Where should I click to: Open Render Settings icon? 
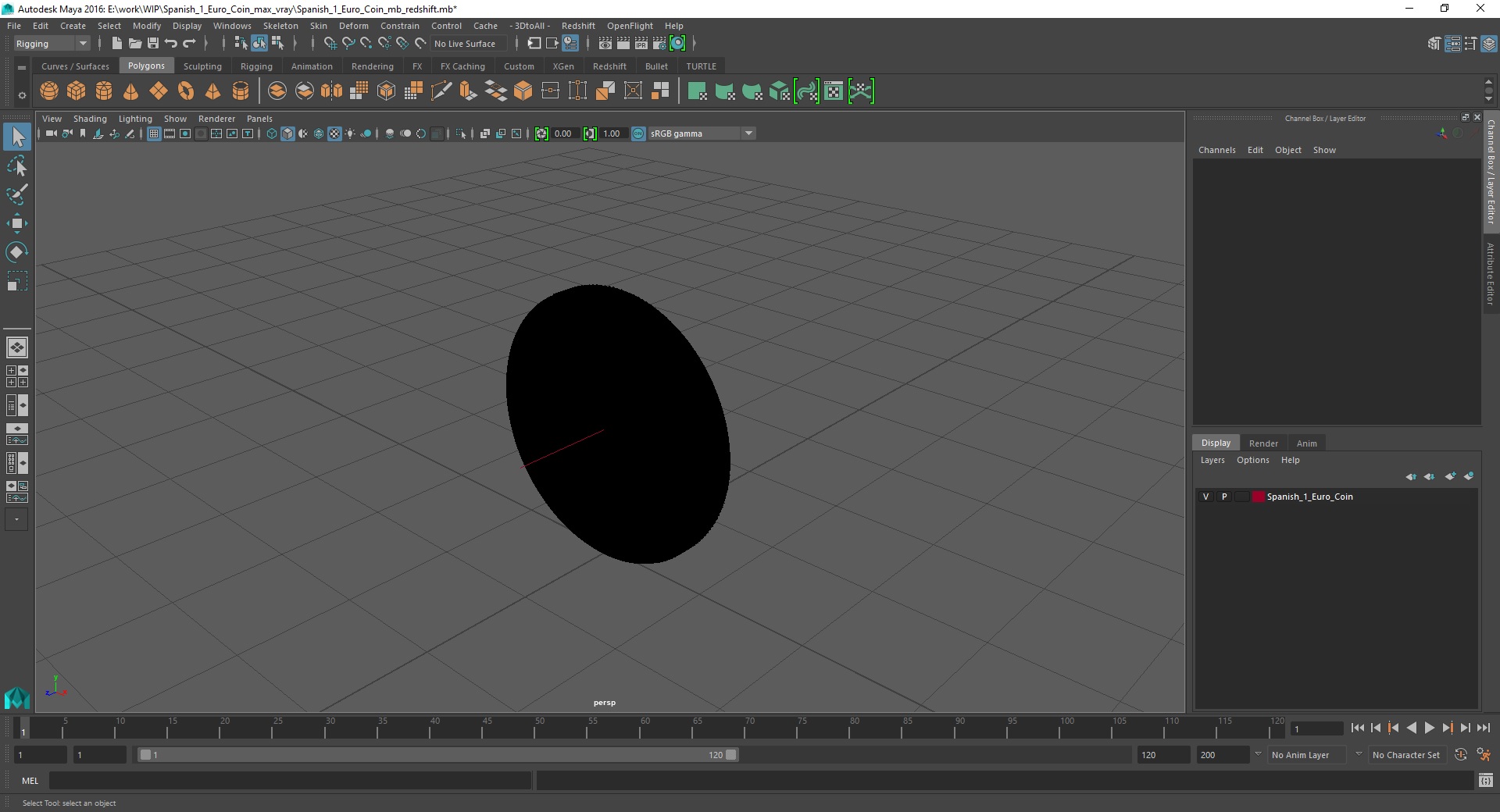pos(659,44)
